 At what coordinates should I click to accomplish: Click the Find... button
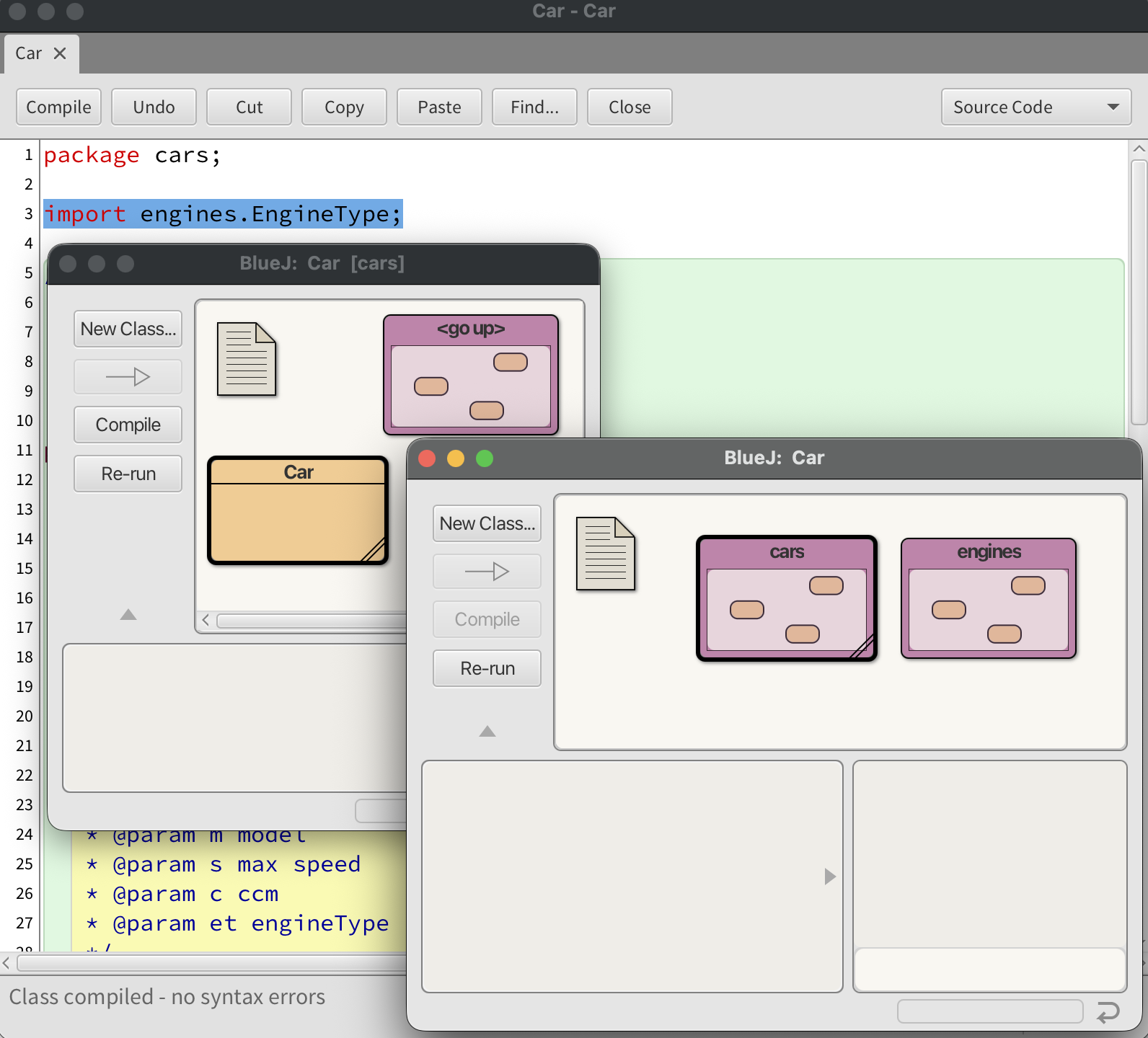pyautogui.click(x=534, y=107)
